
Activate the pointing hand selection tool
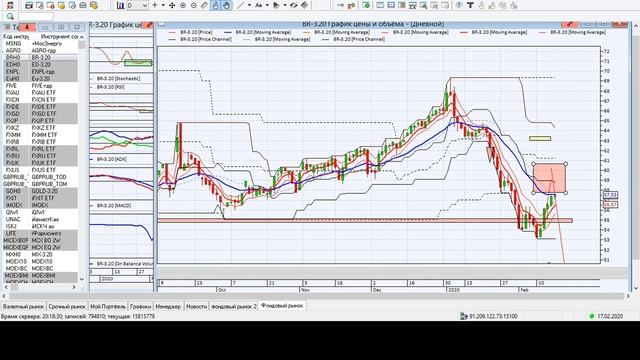pos(216,5)
